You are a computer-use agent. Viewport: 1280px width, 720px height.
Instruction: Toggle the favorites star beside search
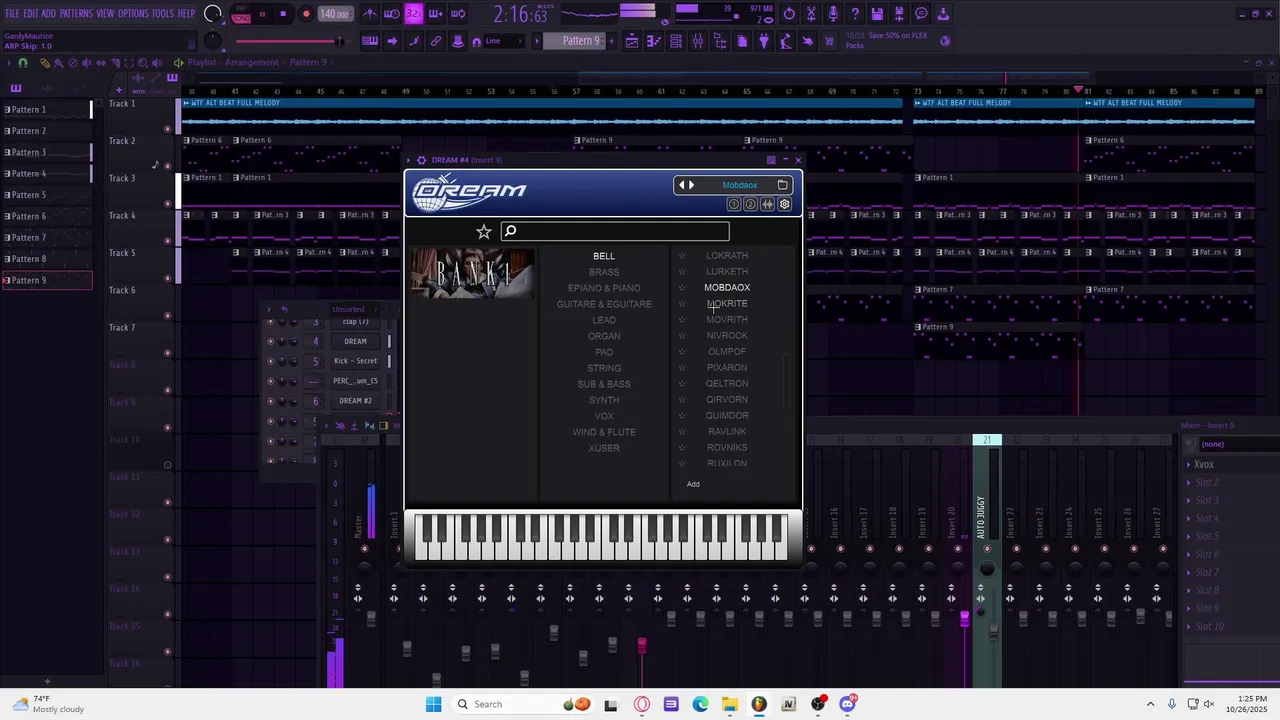point(484,232)
